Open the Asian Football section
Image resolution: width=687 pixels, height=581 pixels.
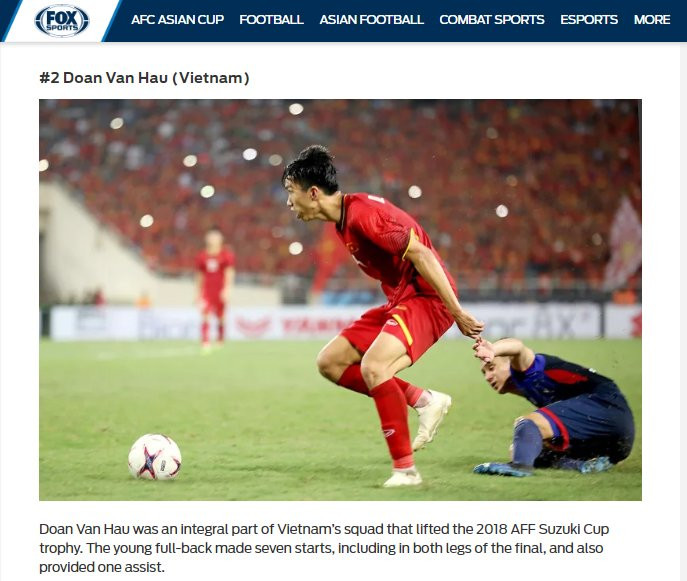click(372, 20)
